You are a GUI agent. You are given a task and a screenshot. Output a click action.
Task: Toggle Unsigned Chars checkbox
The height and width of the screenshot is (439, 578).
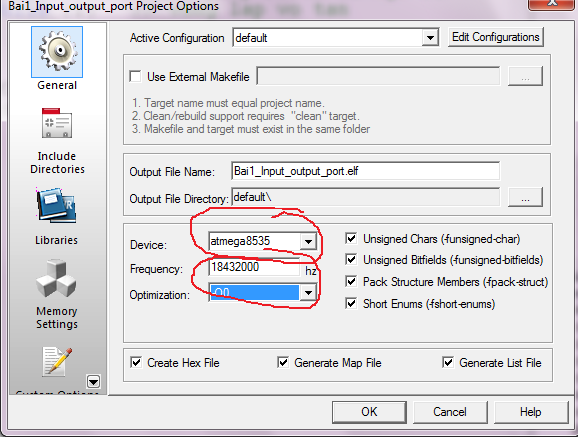[x=351, y=238]
